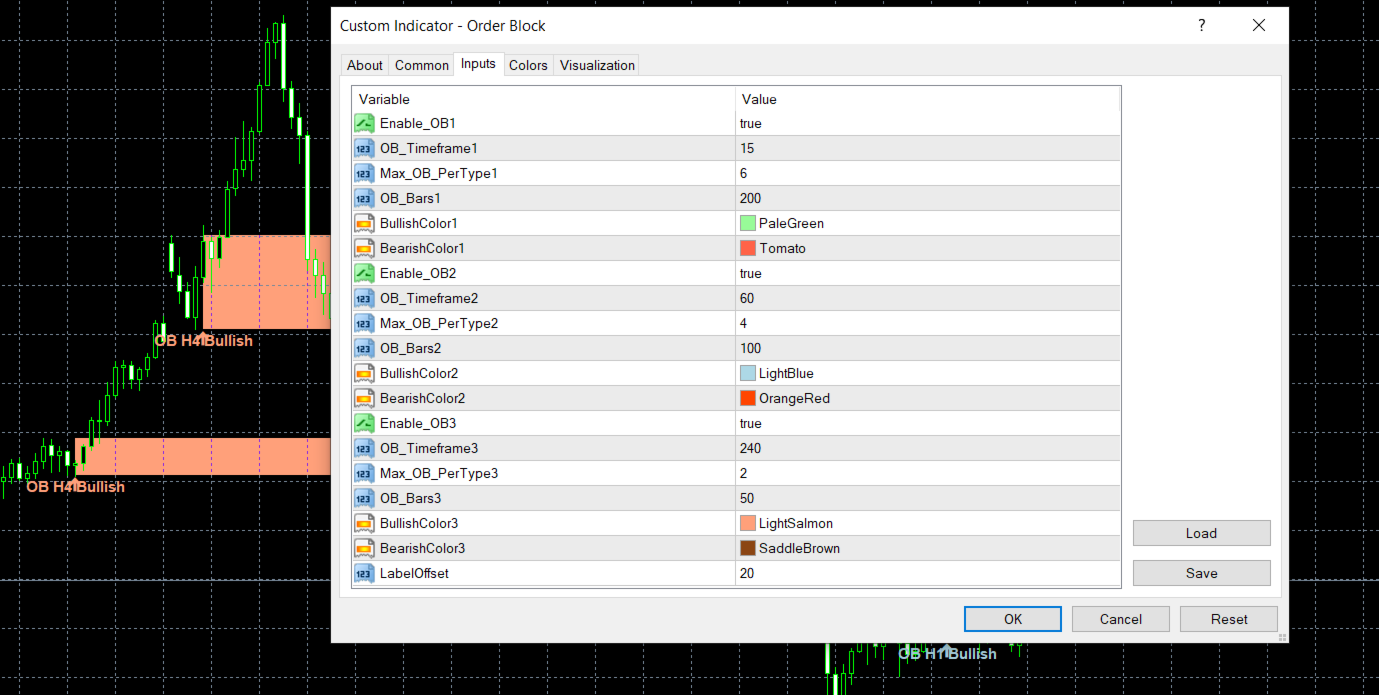Click the numeric 123 icon beside OB_Timeframe1

(x=364, y=148)
